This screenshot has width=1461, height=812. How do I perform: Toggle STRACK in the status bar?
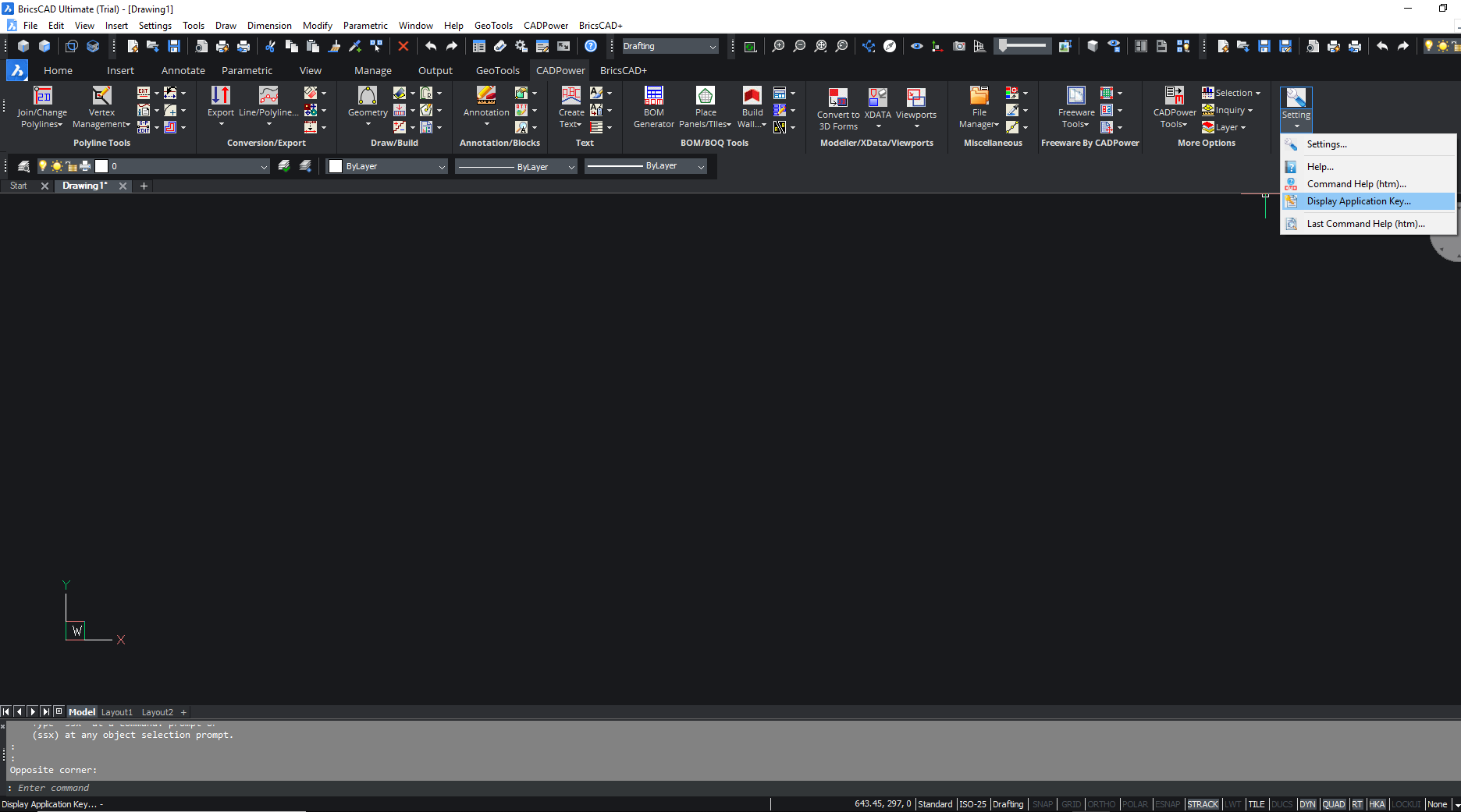(1203, 804)
